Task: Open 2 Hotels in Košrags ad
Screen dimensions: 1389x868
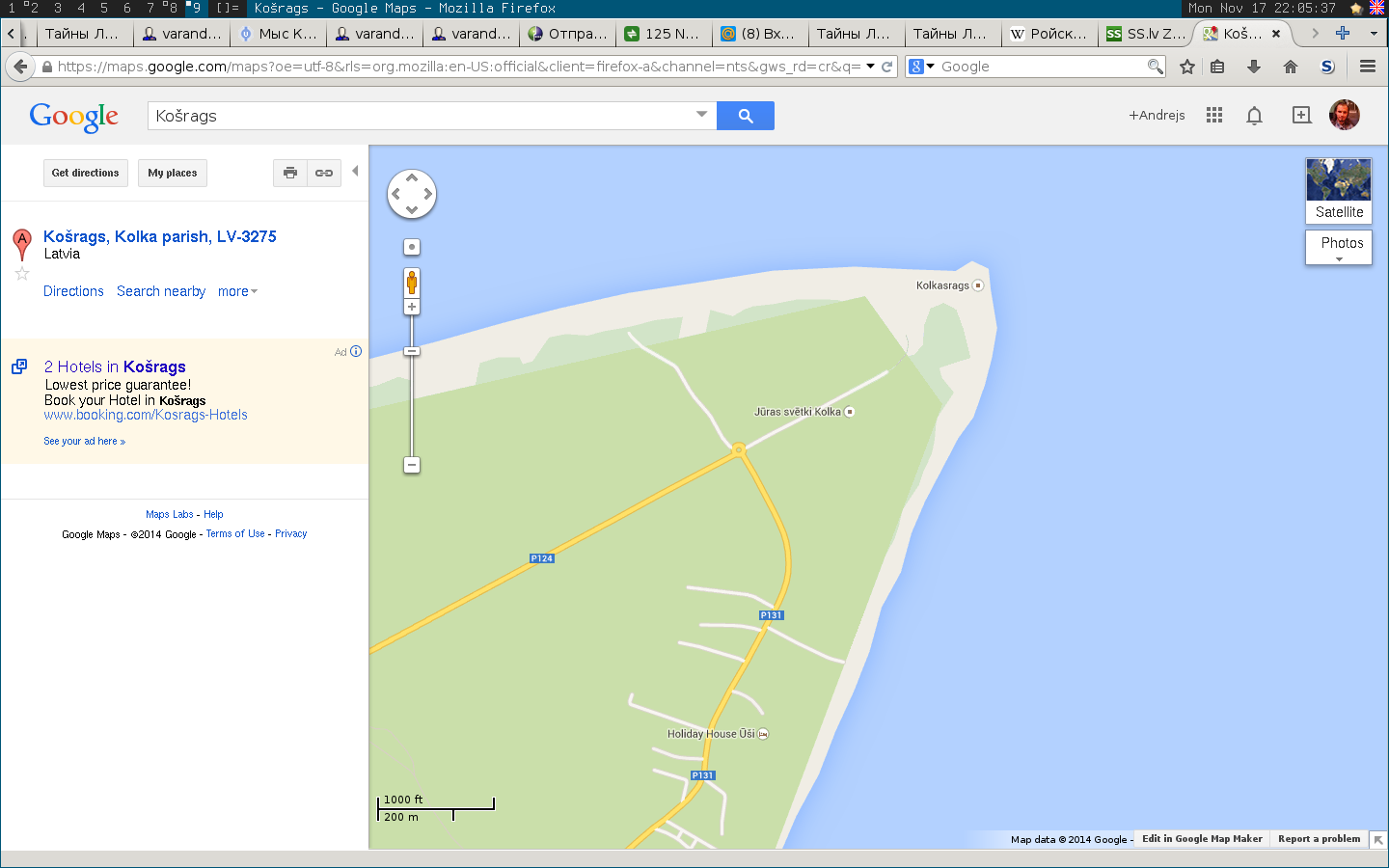Action: point(115,366)
